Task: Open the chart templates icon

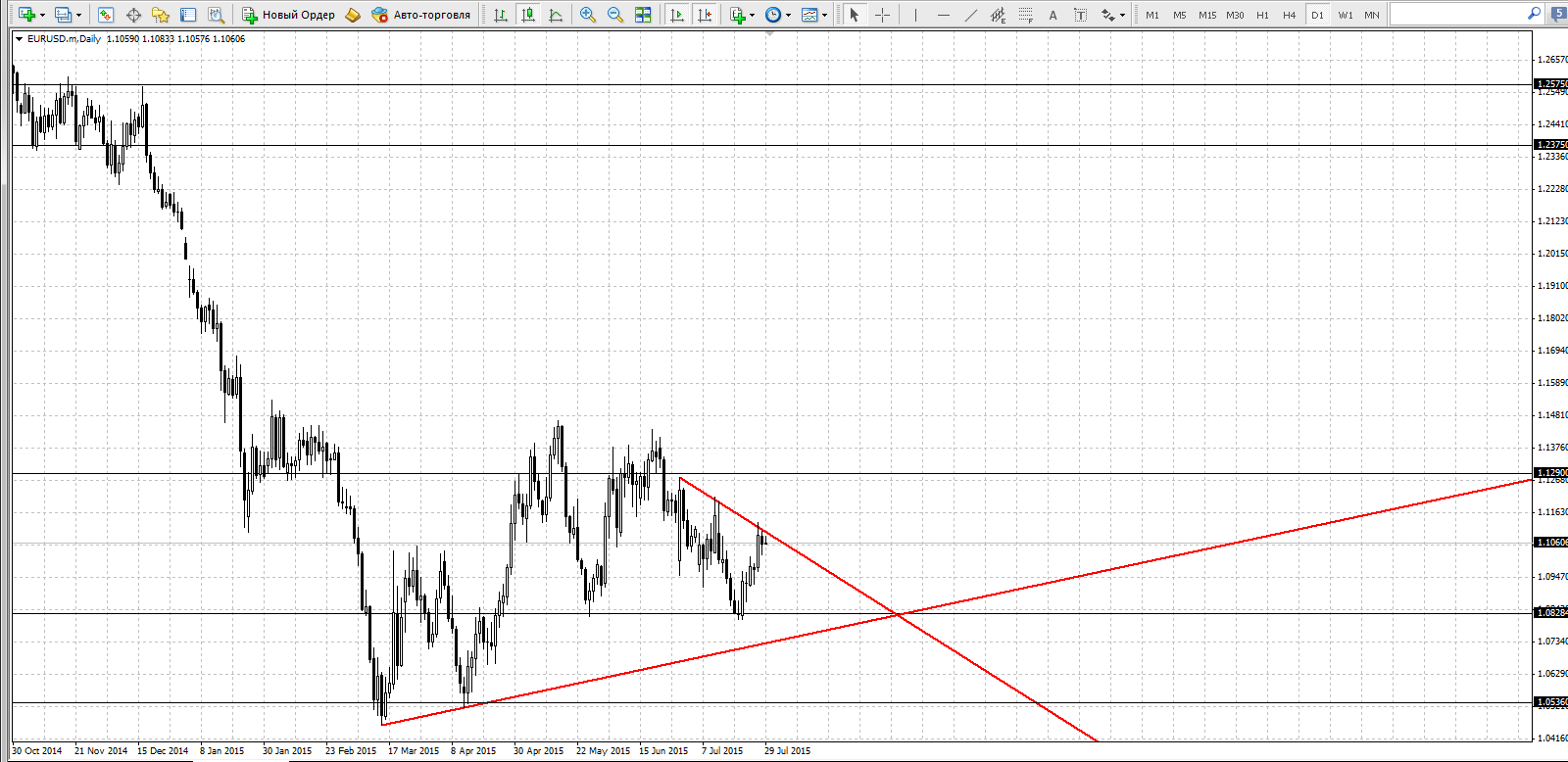Action: (809, 15)
